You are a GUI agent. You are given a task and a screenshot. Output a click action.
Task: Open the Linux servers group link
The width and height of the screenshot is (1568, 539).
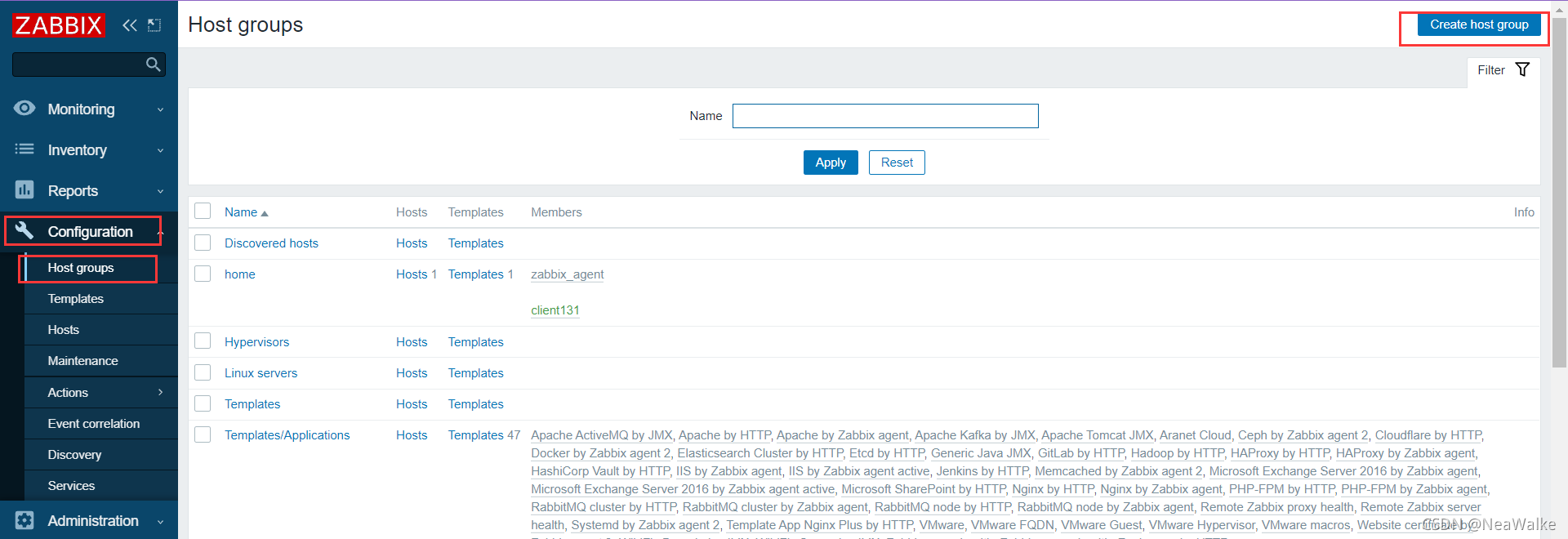pos(261,373)
